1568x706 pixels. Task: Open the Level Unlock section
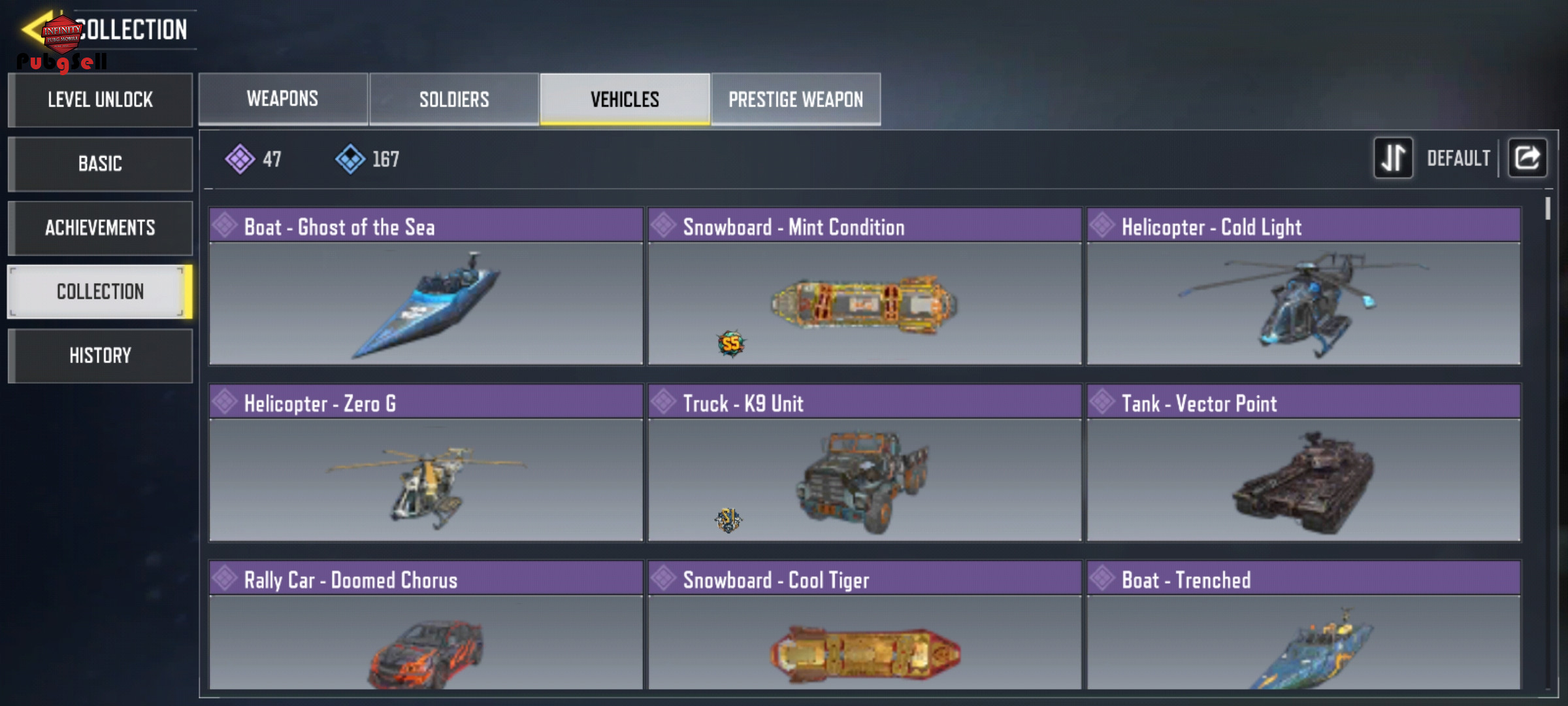click(100, 99)
